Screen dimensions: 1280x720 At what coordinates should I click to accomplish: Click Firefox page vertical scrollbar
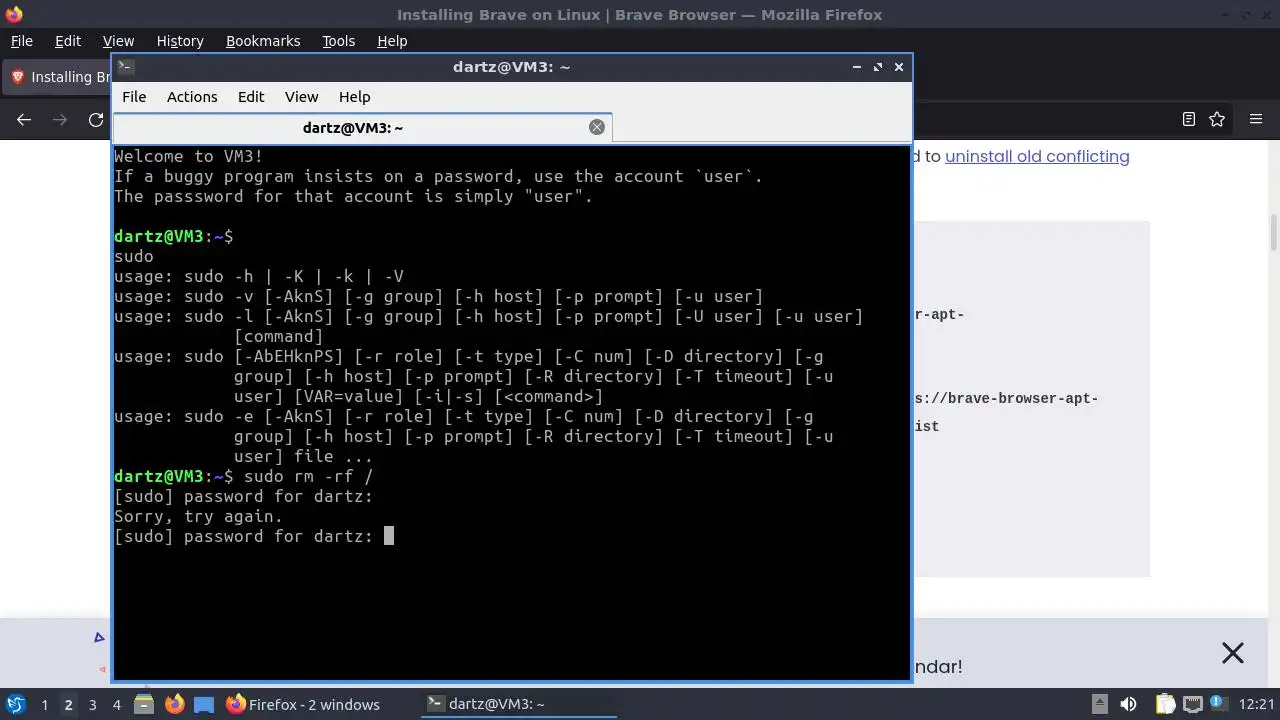pos(1274,233)
